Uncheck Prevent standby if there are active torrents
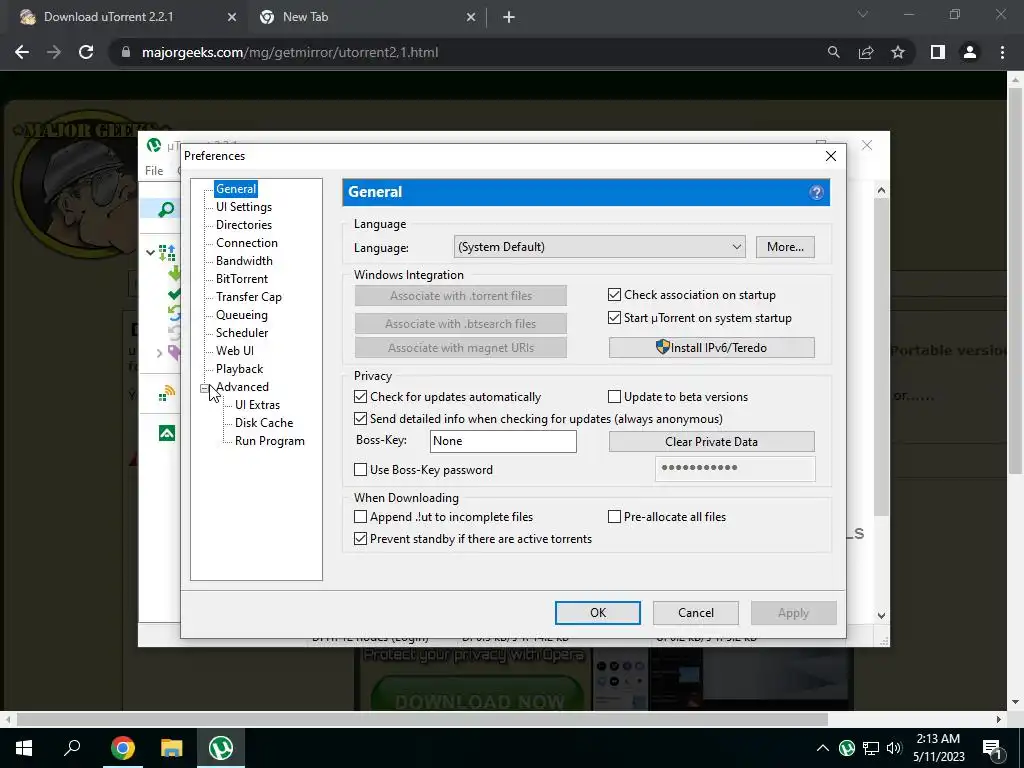 [360, 539]
